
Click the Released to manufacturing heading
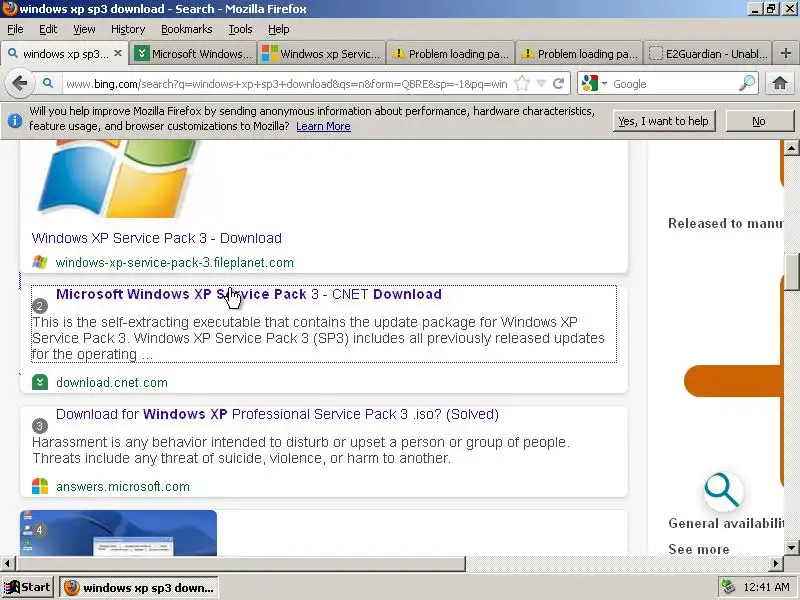pyautogui.click(x=726, y=223)
